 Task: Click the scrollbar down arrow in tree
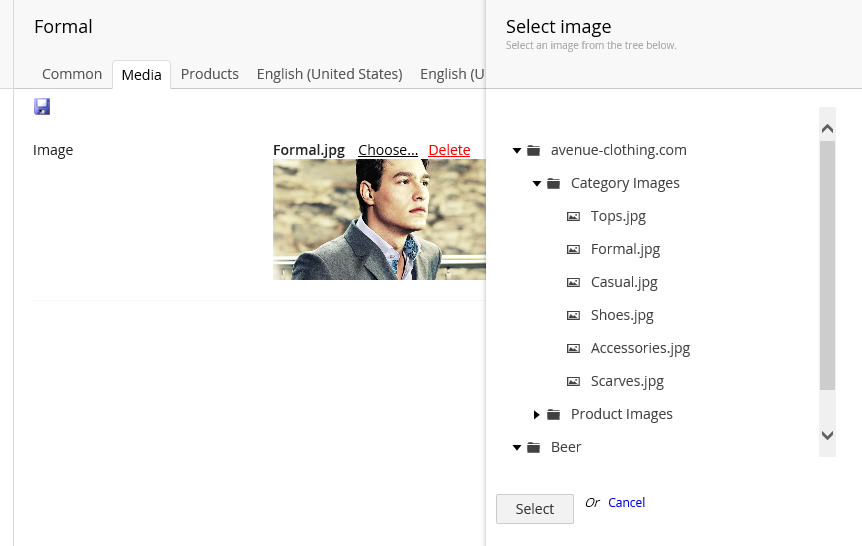(x=827, y=435)
